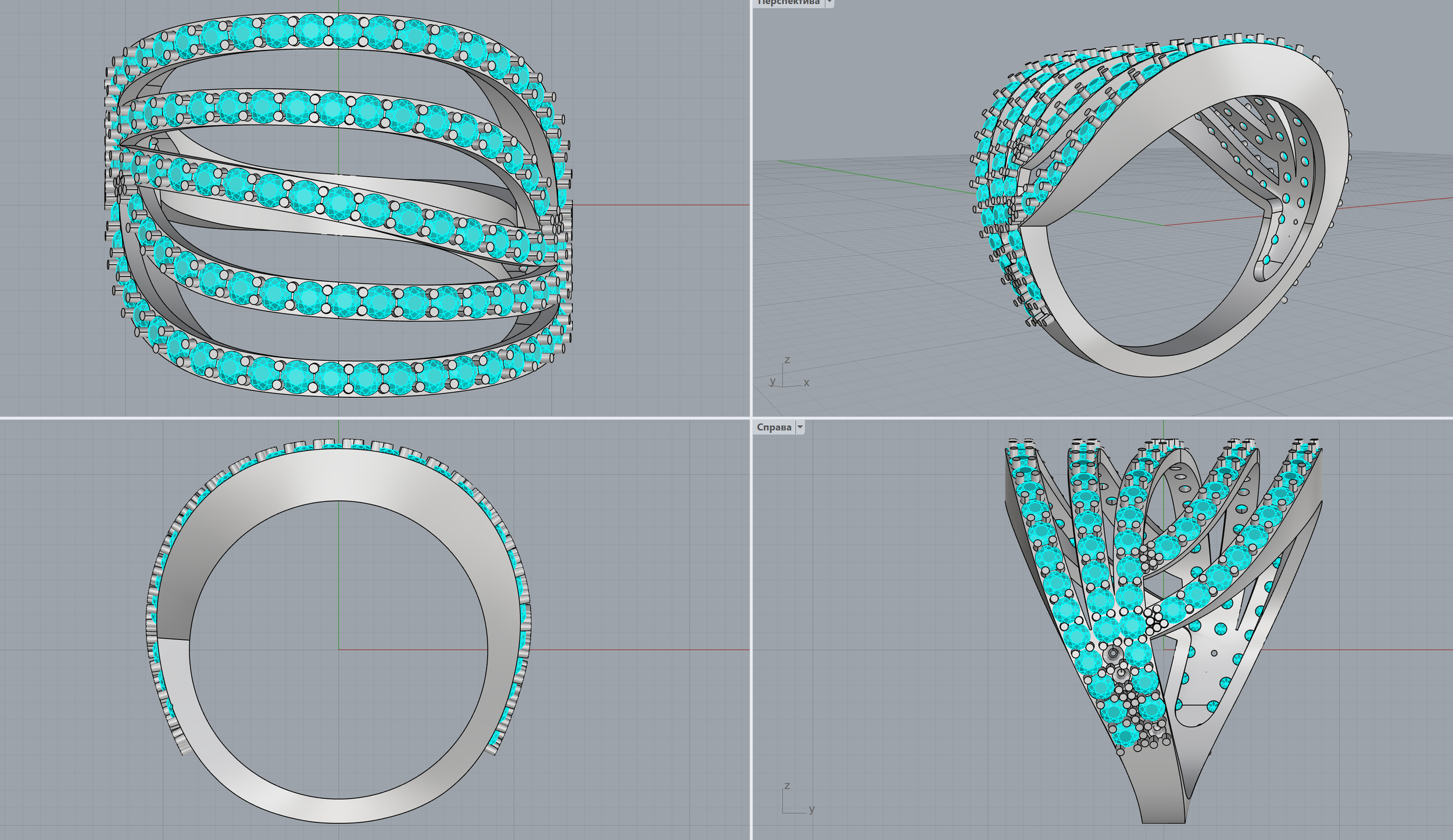
Task: Open the Перспектива viewport dropdown arrow
Action: pos(829,3)
